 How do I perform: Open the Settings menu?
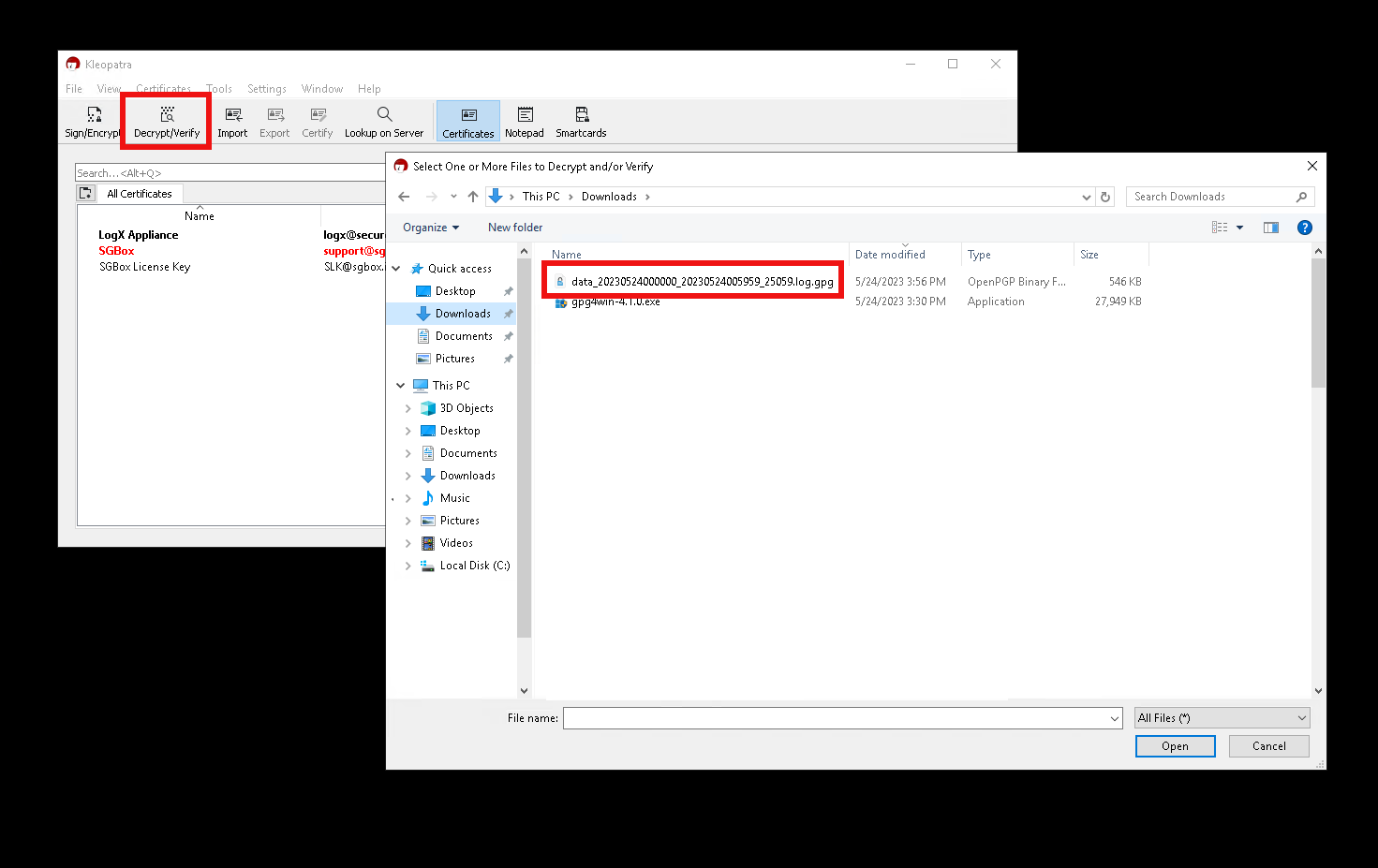pos(267,88)
